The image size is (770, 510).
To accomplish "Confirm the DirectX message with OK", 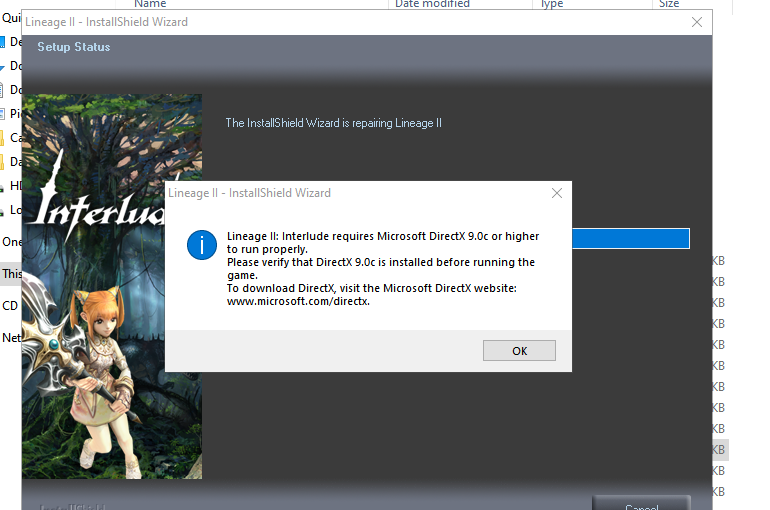I will click(x=519, y=350).
